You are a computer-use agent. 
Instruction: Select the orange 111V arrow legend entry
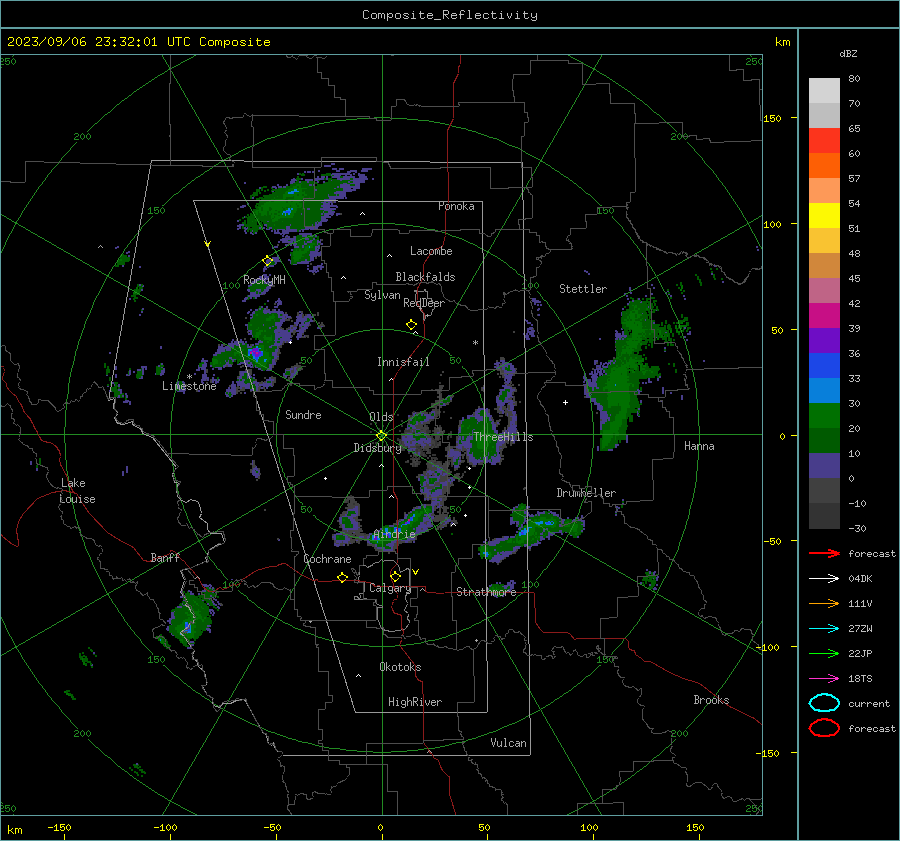coord(824,603)
